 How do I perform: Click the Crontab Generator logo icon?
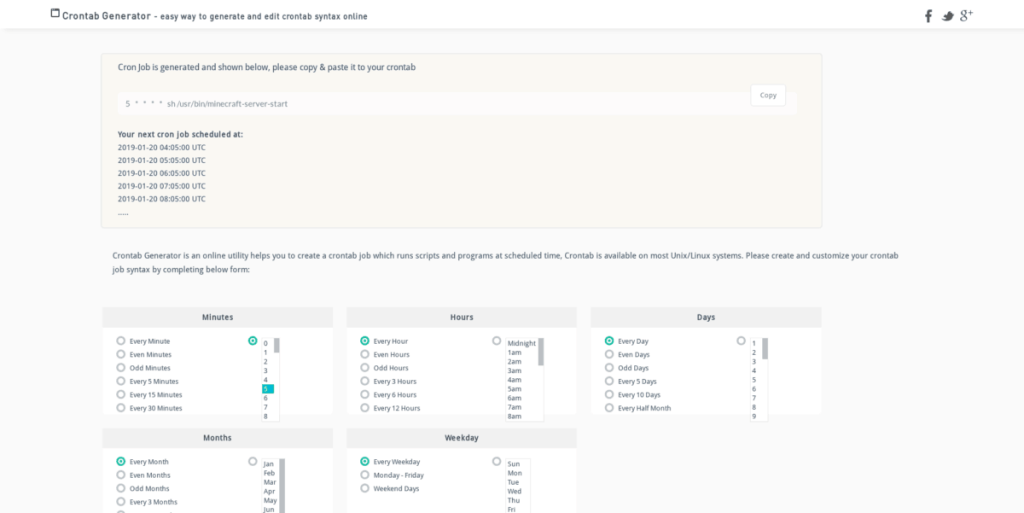tap(55, 14)
